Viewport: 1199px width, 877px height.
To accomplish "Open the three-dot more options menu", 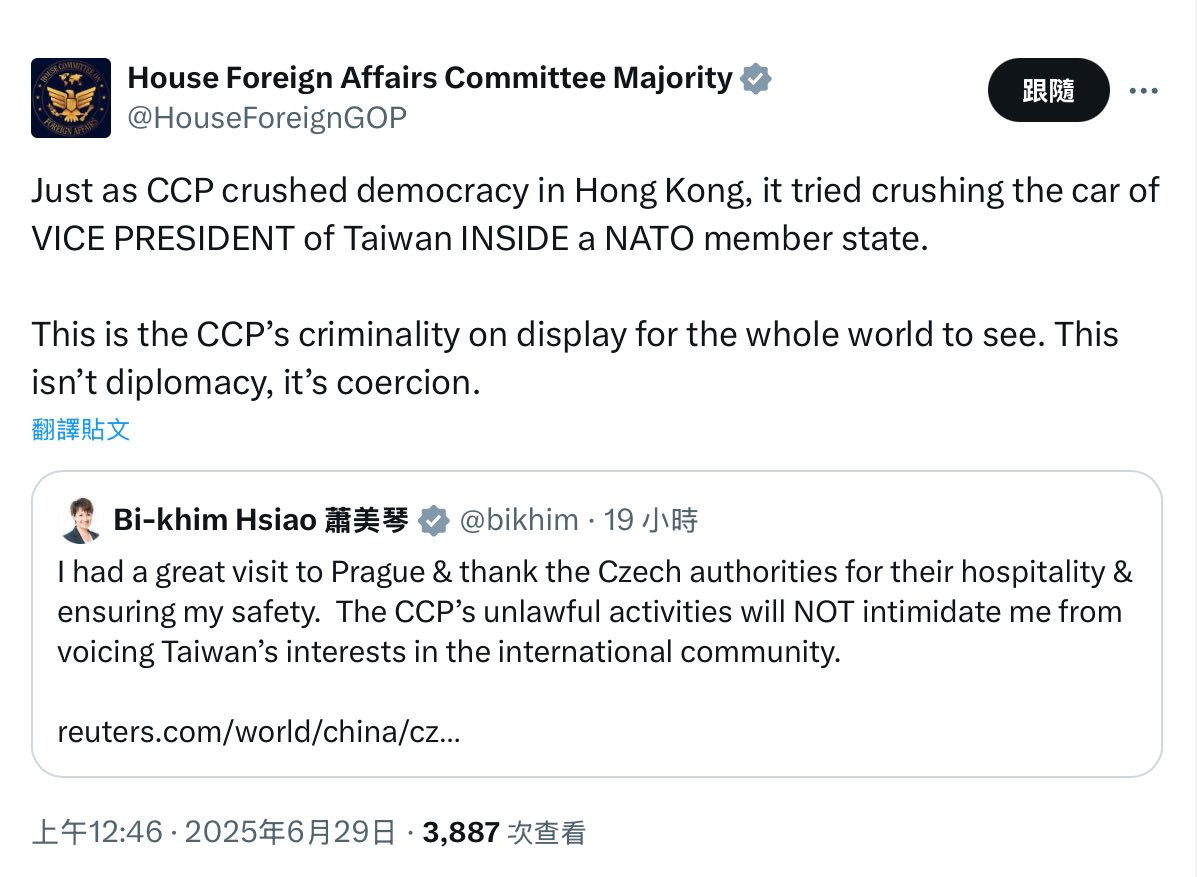I will pyautogui.click(x=1143, y=91).
